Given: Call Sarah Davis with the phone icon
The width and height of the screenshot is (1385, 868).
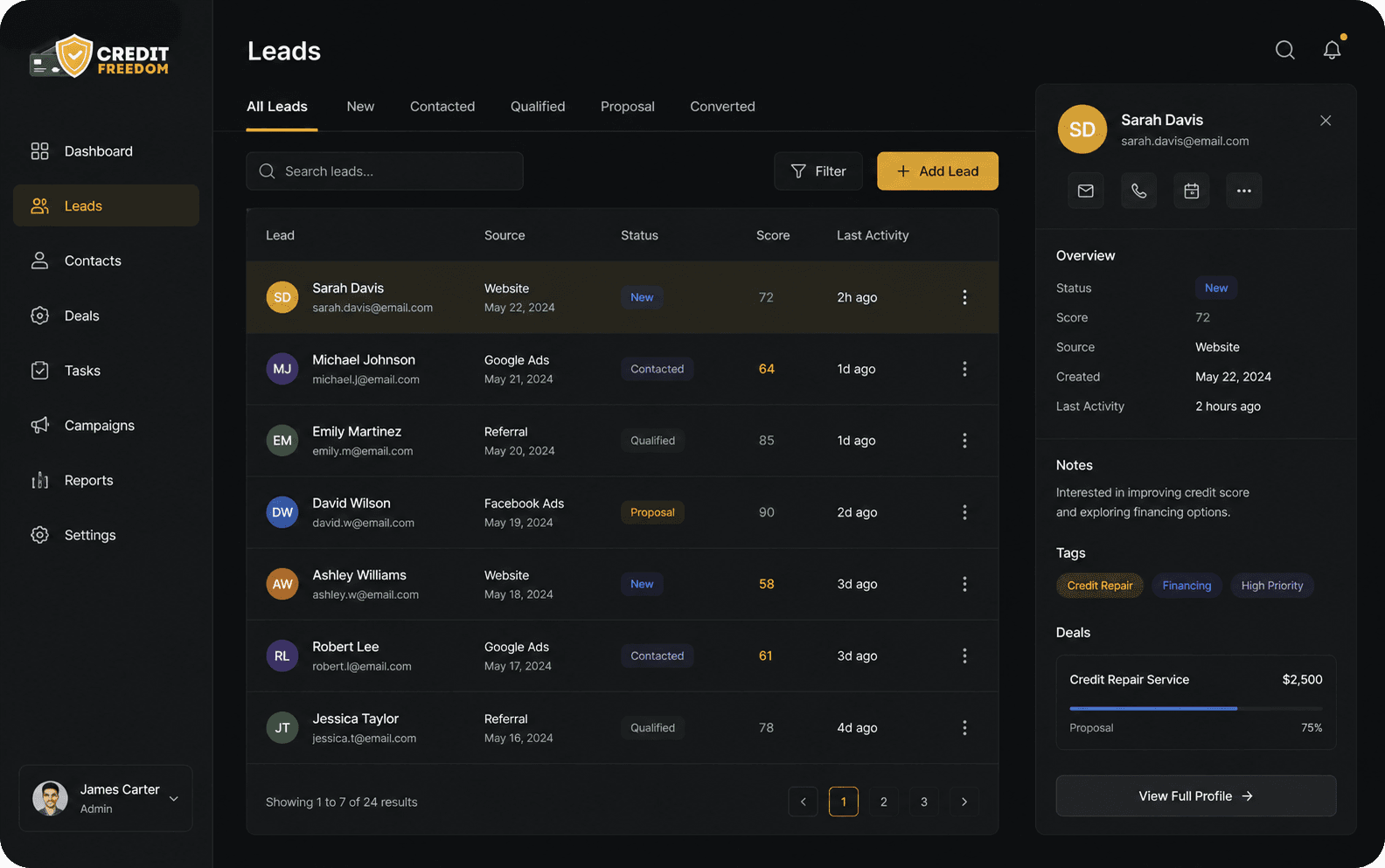Looking at the screenshot, I should point(1138,191).
